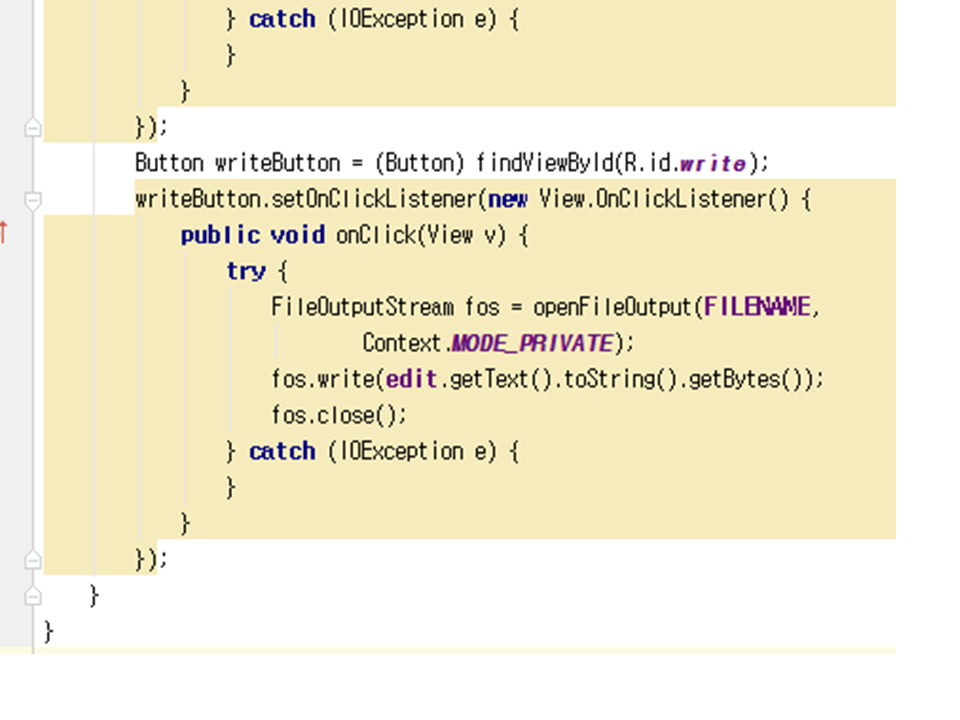This screenshot has width=960, height=720.
Task: Click the View.OnClickListener class name
Action: [652, 199]
